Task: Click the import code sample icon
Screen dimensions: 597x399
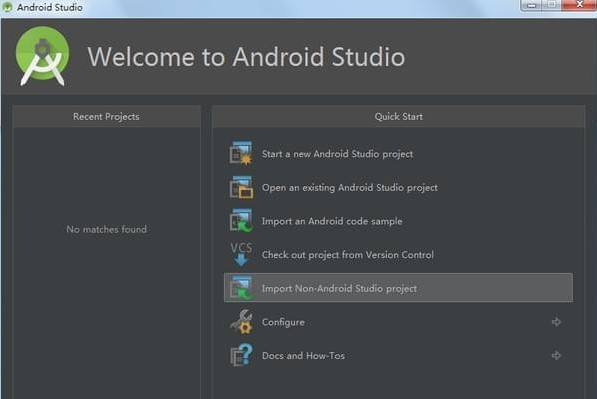Action: pos(241,221)
